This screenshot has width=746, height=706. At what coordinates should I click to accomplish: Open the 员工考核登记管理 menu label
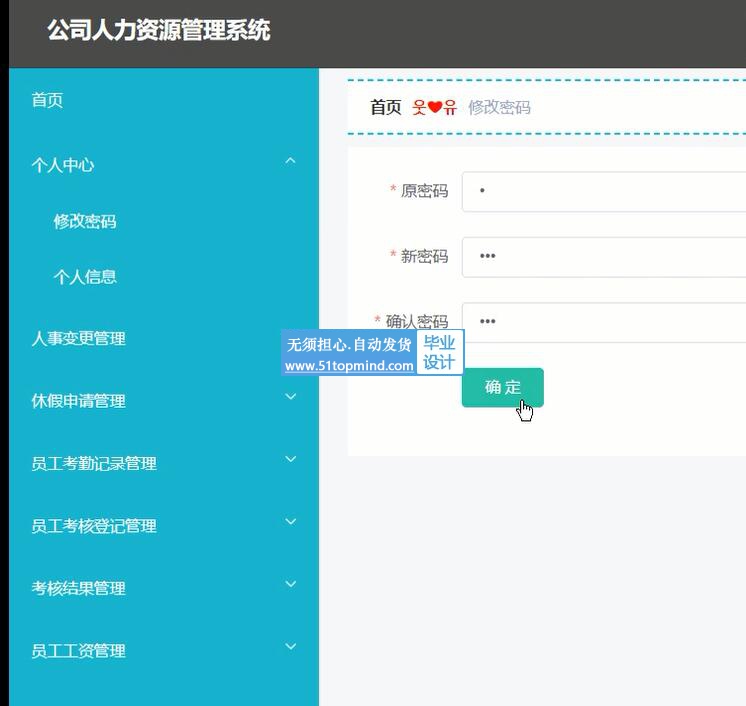[x=94, y=526]
